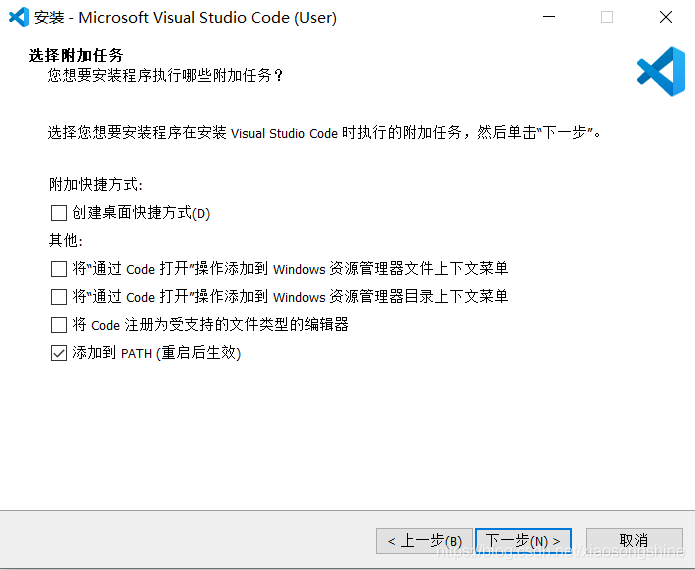The height and width of the screenshot is (570, 695).
Task: Click the instruction line starting 选择您想要安装程序
Action: coord(325,133)
